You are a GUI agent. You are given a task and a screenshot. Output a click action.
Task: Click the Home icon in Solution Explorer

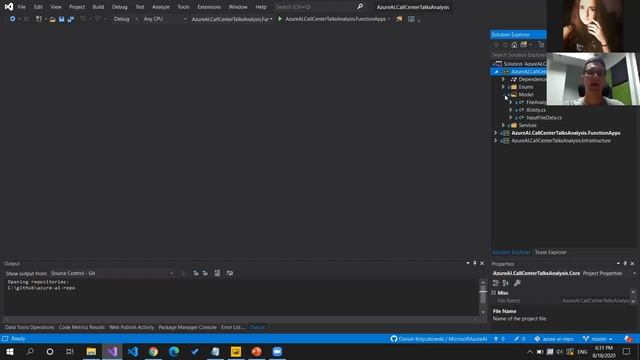[x=514, y=44]
